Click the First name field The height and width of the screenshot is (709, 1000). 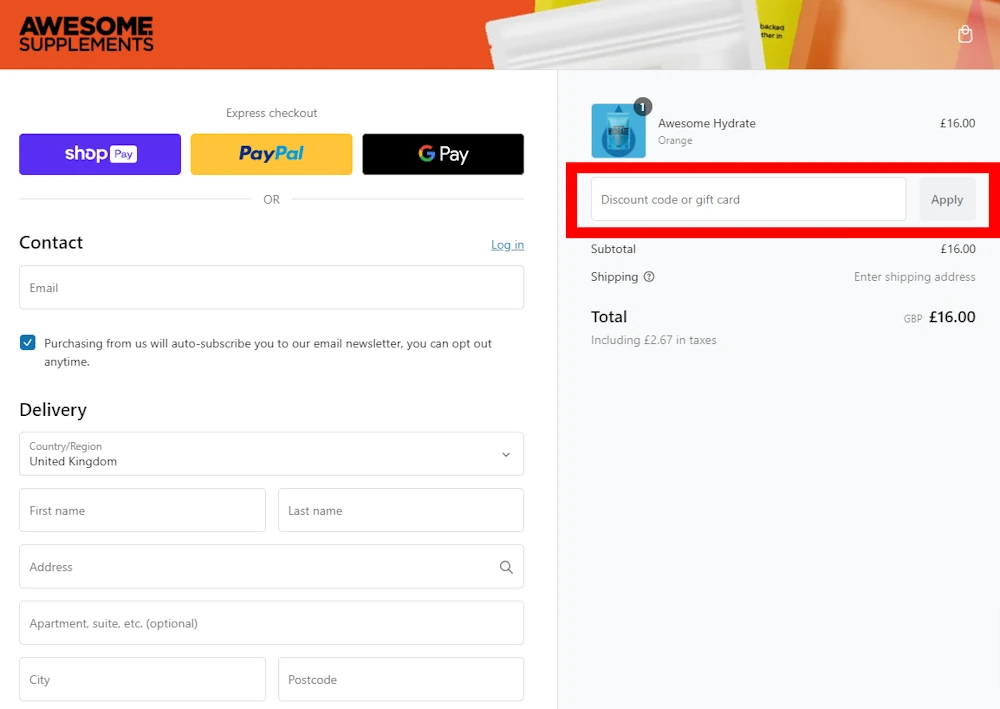[142, 510]
